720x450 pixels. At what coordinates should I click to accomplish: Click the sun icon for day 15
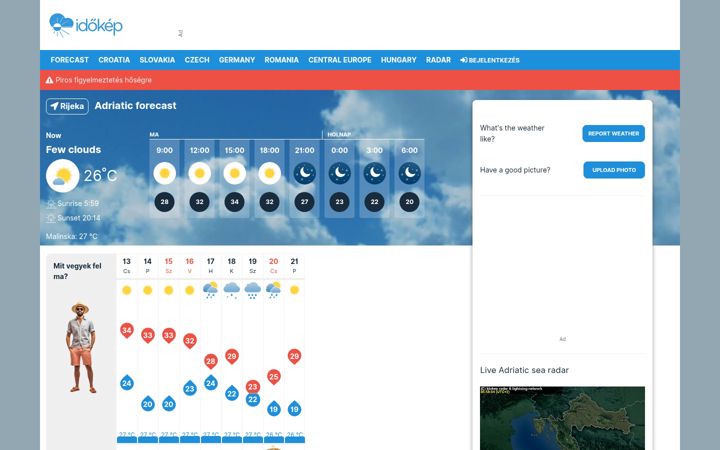tap(169, 290)
